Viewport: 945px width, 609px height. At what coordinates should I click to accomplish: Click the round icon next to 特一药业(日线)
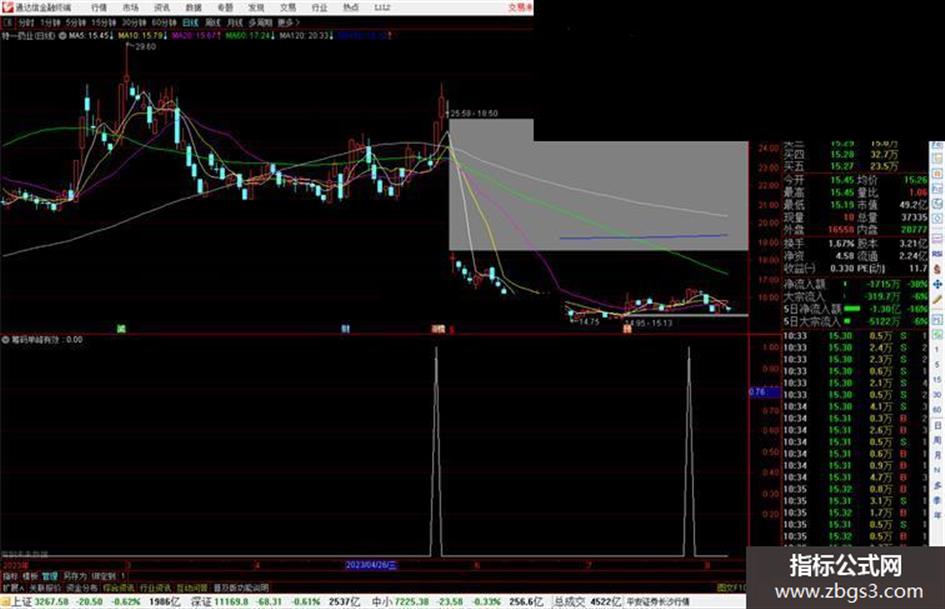[62, 36]
